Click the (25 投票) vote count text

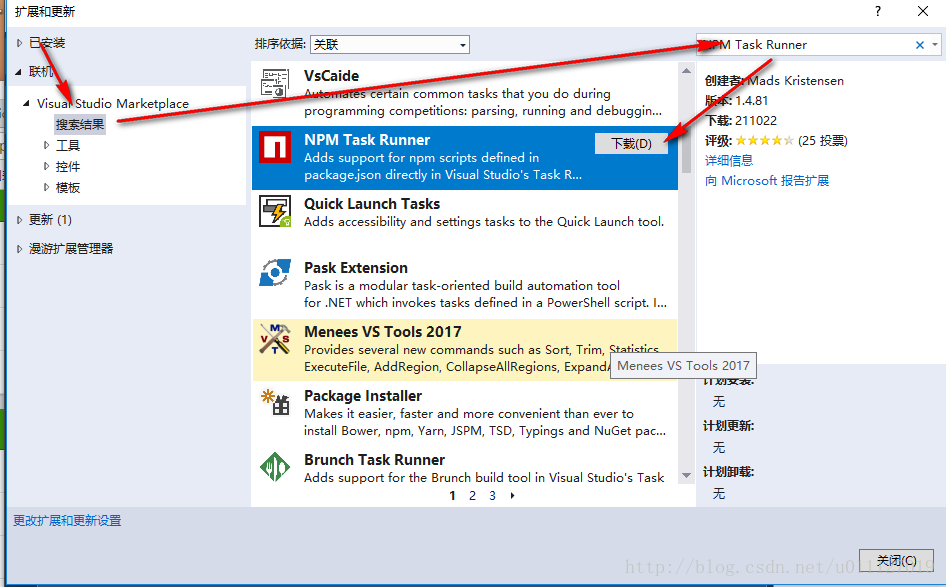click(822, 141)
